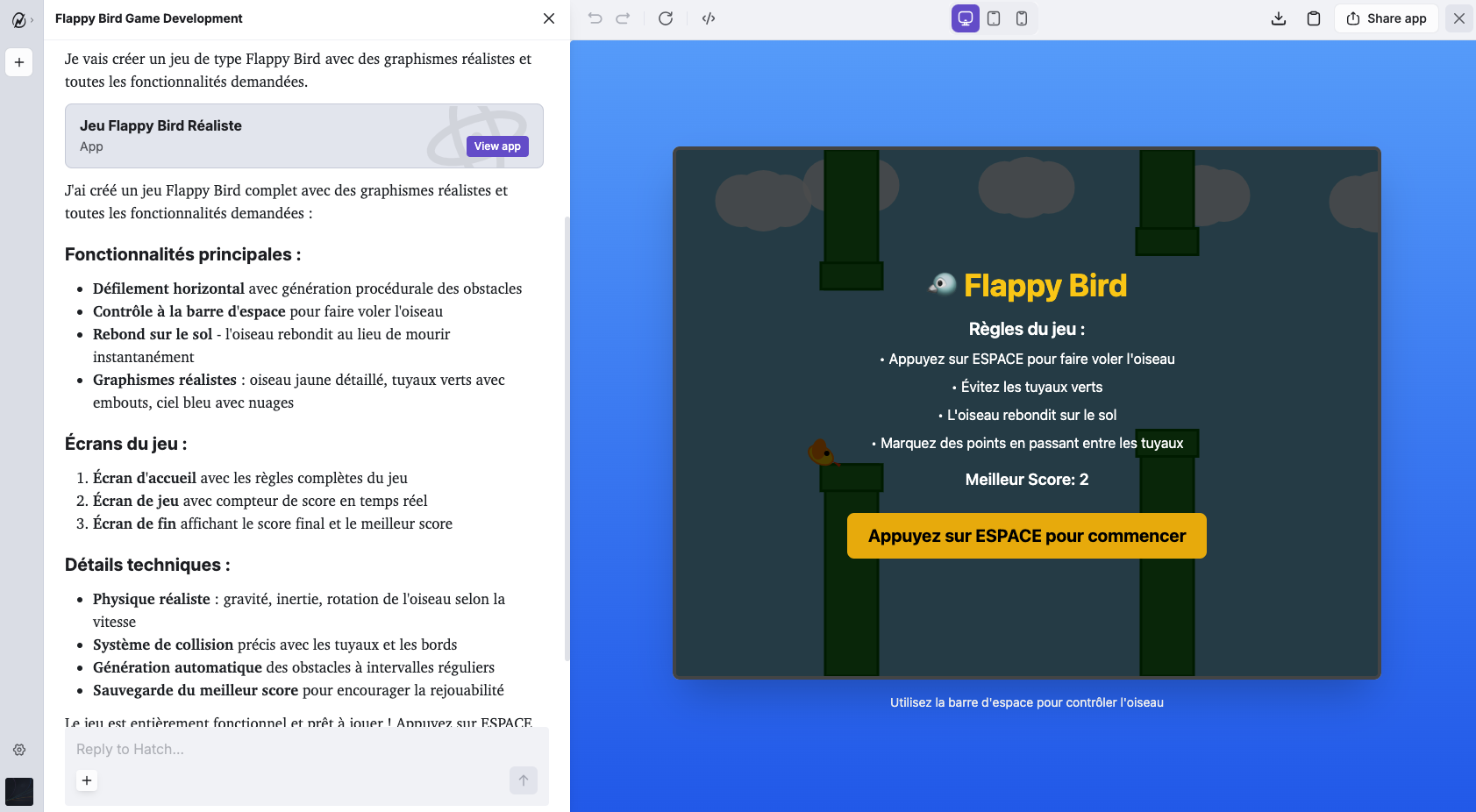Screen dimensions: 1476x812
Task: Close the Flappy Bird Game Development chat panel
Action: coord(549,18)
